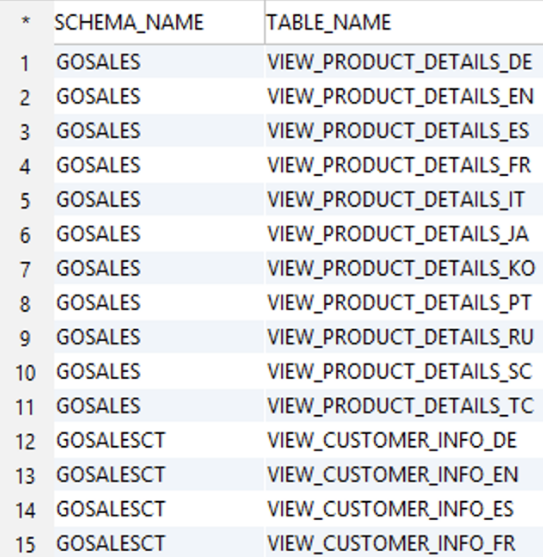Select row number 5 header

[26, 200]
